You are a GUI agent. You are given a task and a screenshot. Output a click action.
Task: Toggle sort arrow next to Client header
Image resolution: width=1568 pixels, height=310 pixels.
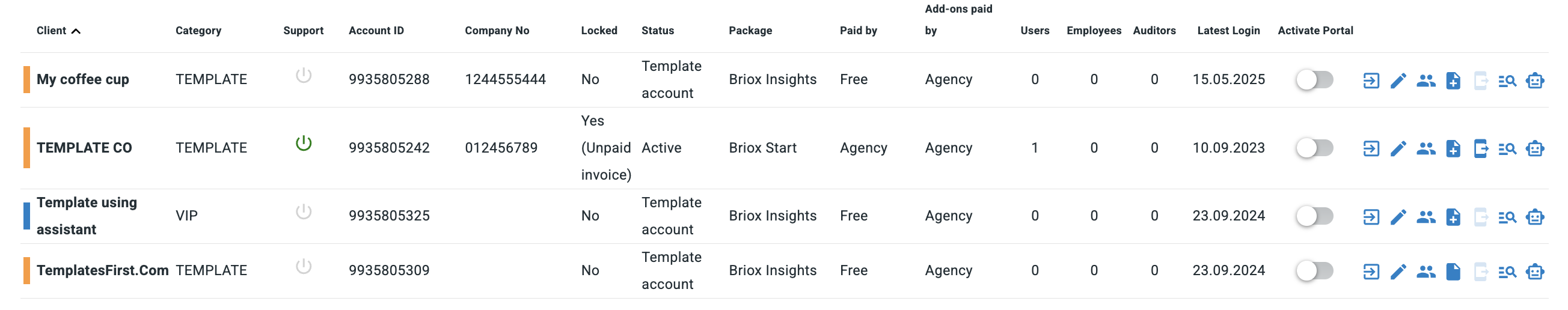pos(76,31)
